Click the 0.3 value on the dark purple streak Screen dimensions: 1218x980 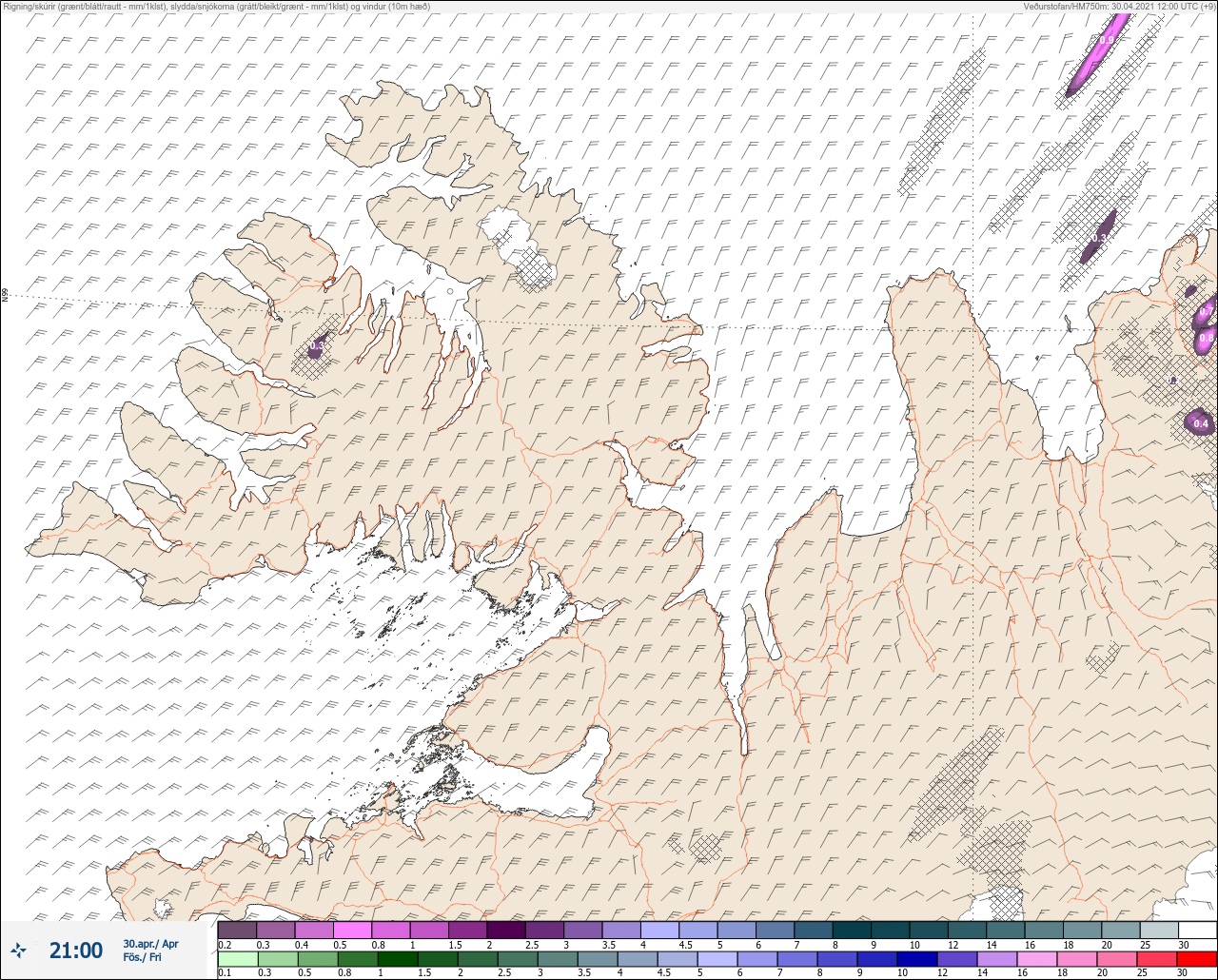click(x=1100, y=237)
